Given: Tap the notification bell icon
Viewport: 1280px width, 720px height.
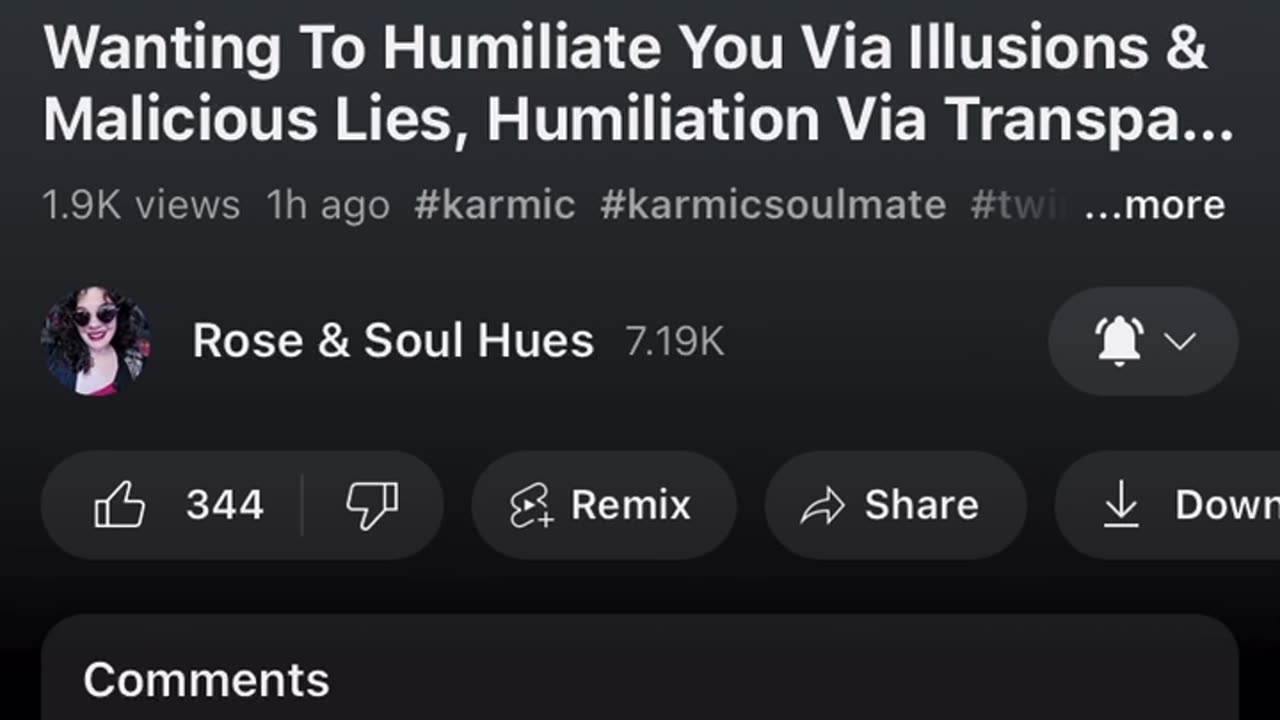Looking at the screenshot, I should pos(1120,341).
